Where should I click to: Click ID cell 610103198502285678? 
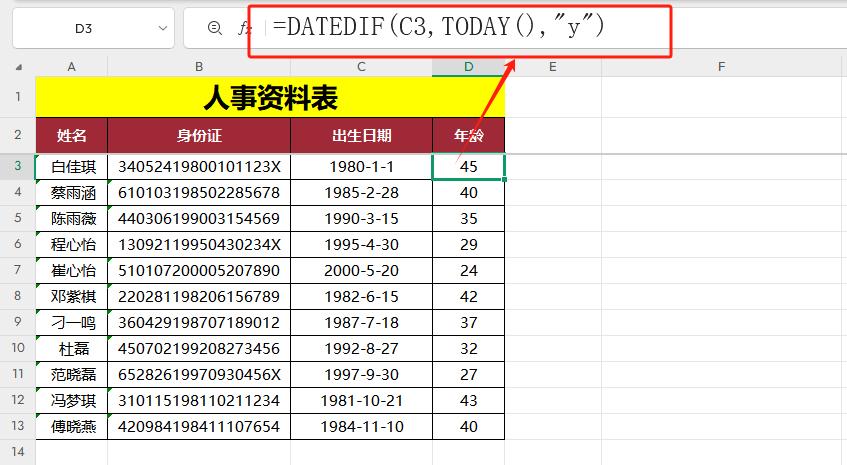199,193
